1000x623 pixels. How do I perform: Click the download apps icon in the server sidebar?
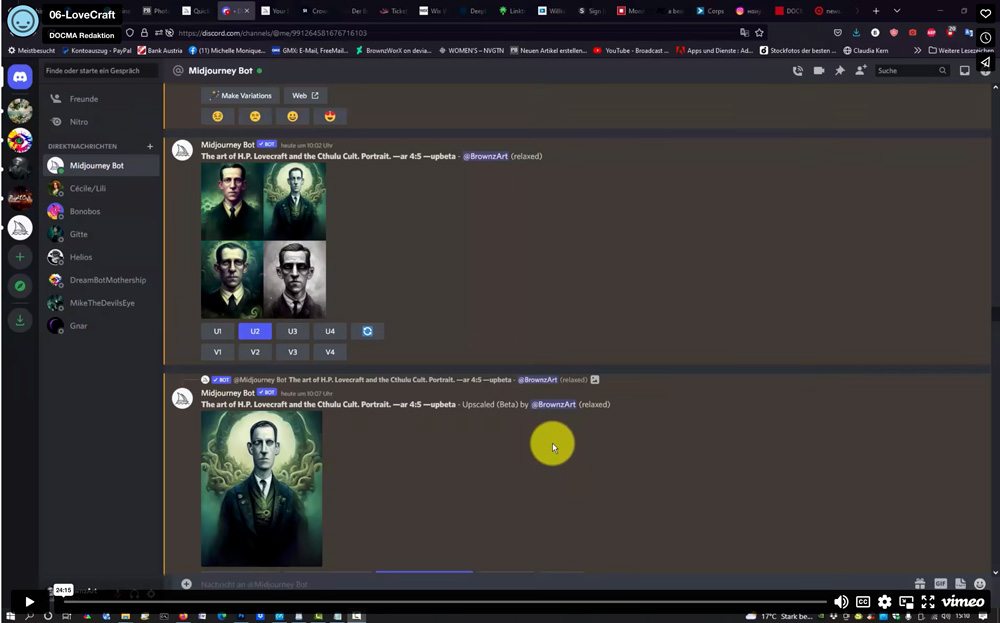(20, 320)
